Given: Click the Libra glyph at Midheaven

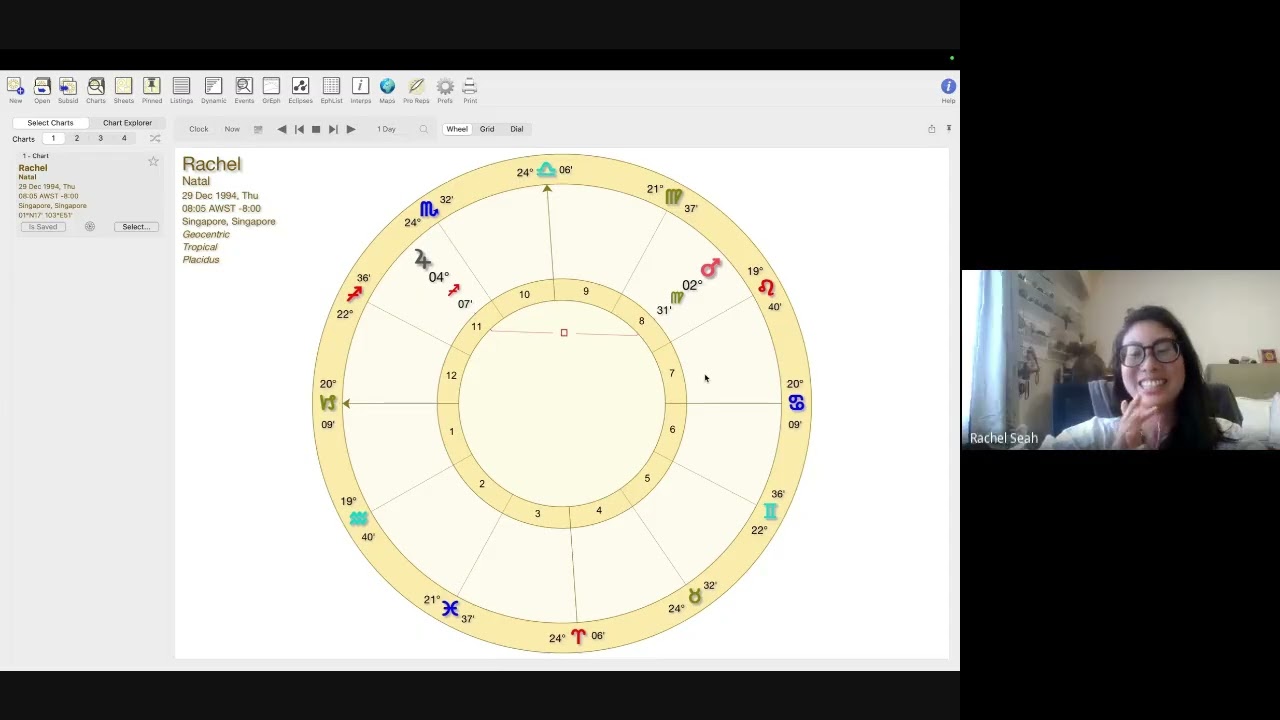Looking at the screenshot, I should coord(546,170).
